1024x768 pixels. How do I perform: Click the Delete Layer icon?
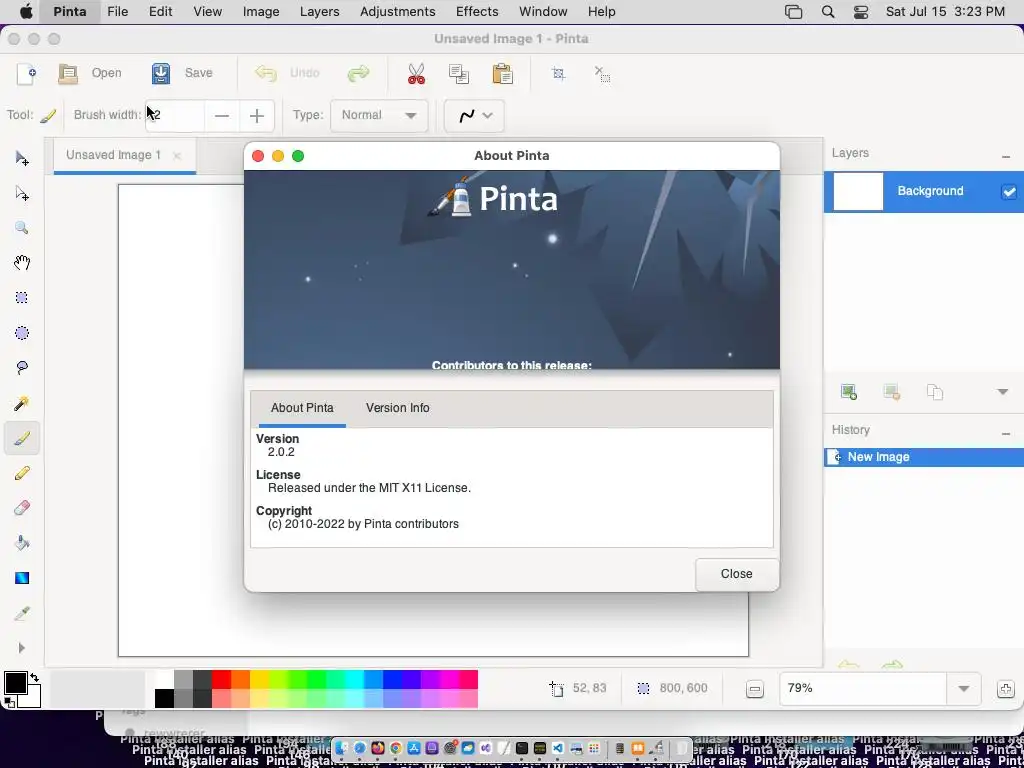[891, 392]
